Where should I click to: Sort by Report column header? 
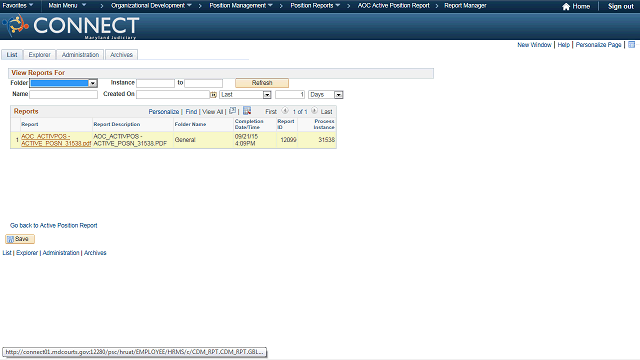click(30, 124)
